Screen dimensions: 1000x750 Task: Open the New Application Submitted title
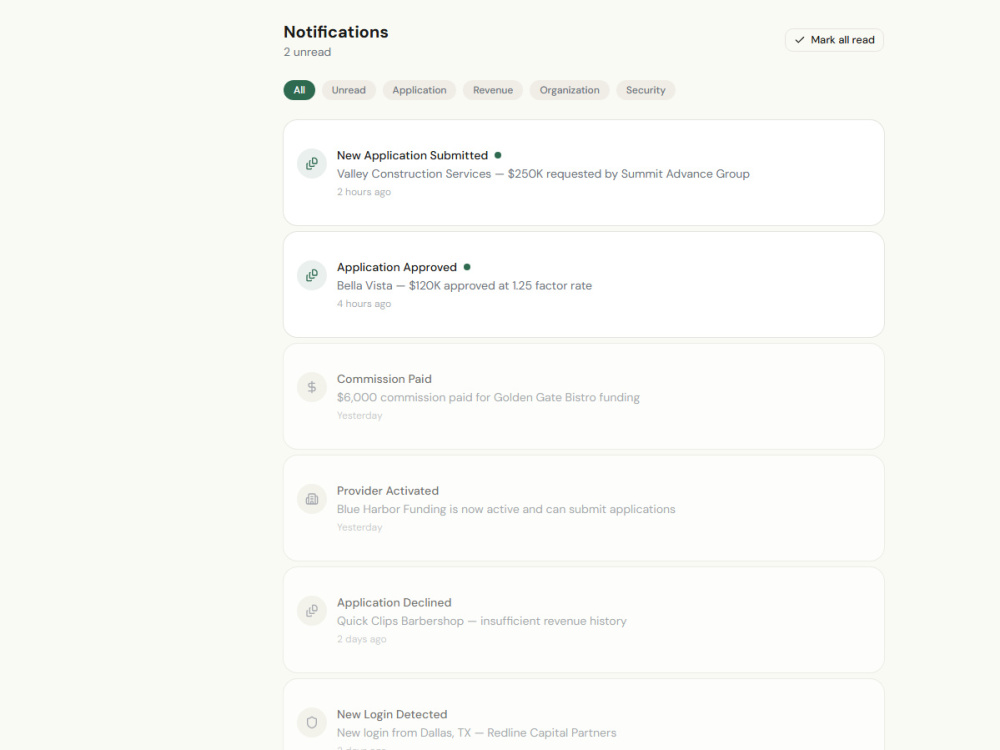pos(412,155)
